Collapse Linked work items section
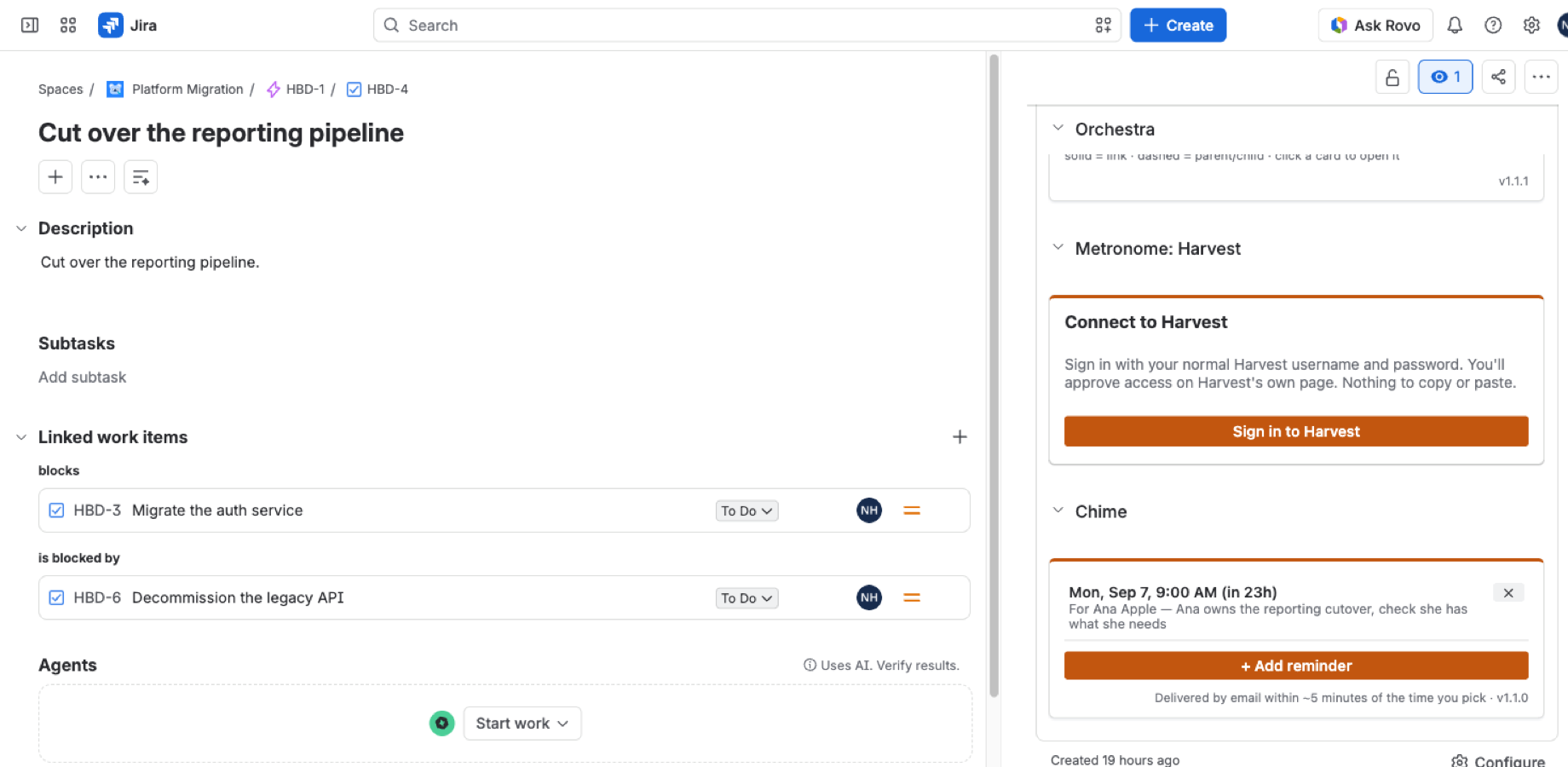 pos(21,437)
